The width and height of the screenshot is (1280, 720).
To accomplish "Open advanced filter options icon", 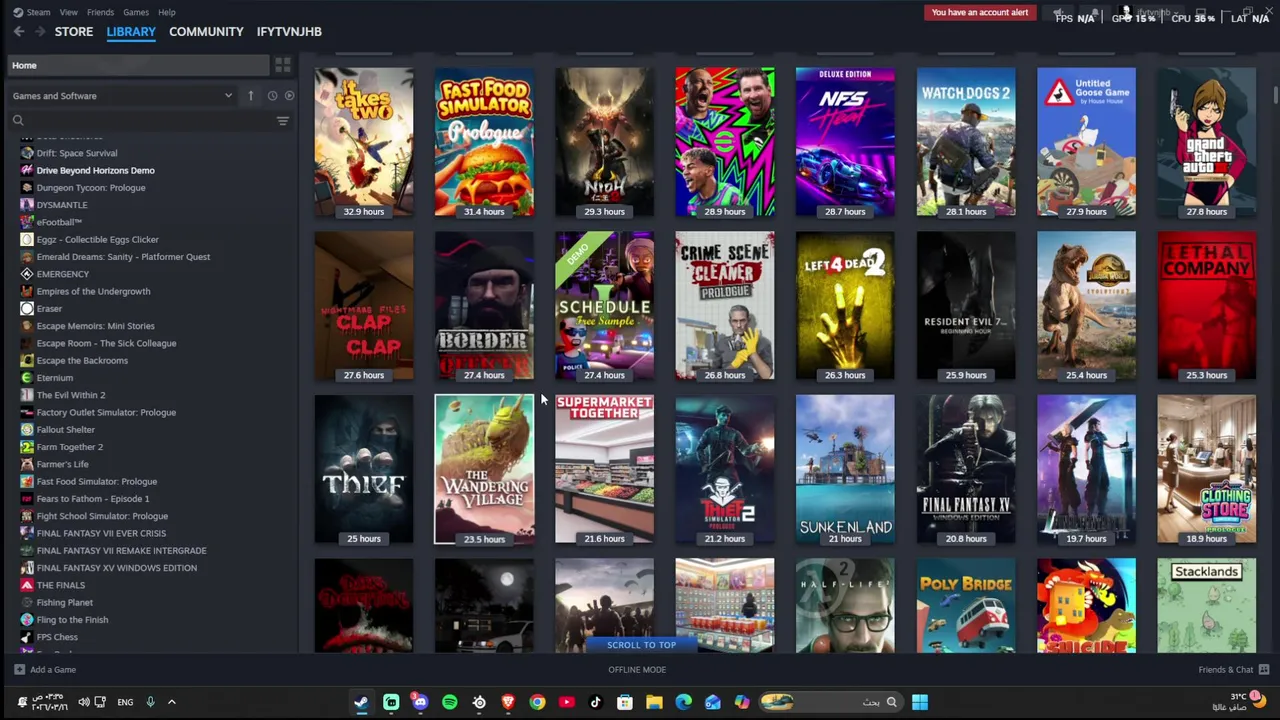I will (283, 121).
